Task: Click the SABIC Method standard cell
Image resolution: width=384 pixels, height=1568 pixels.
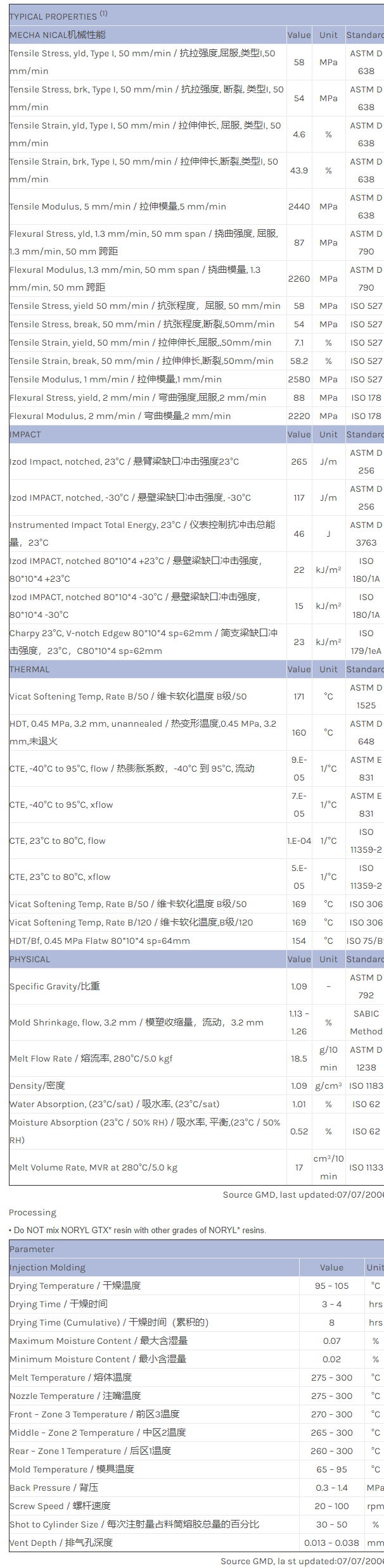Action: 366,1022
